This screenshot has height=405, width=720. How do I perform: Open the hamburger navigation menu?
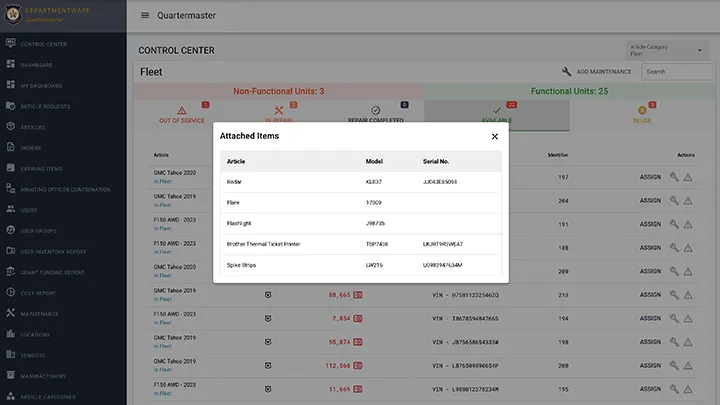(145, 15)
